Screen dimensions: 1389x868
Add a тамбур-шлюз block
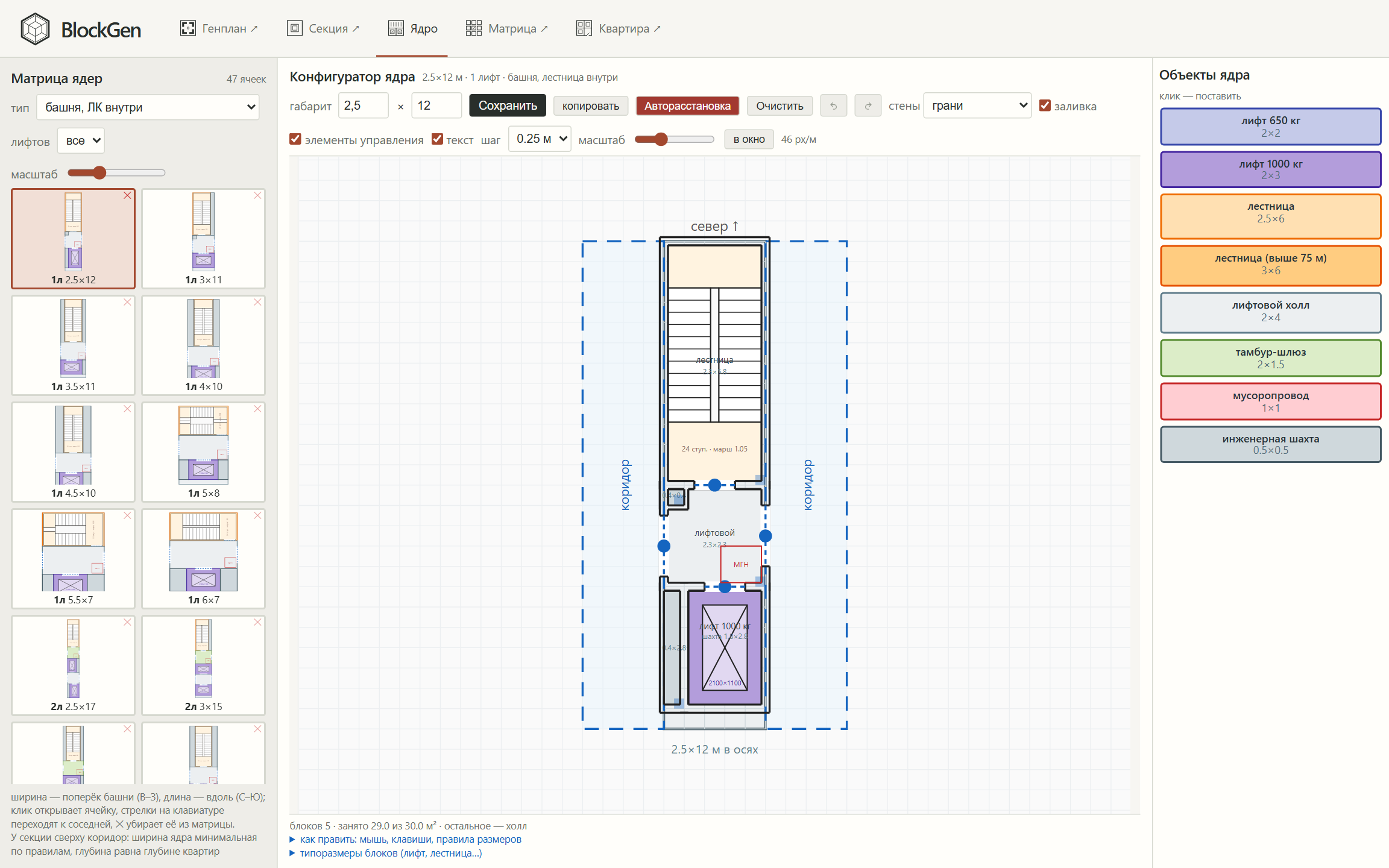[1271, 359]
